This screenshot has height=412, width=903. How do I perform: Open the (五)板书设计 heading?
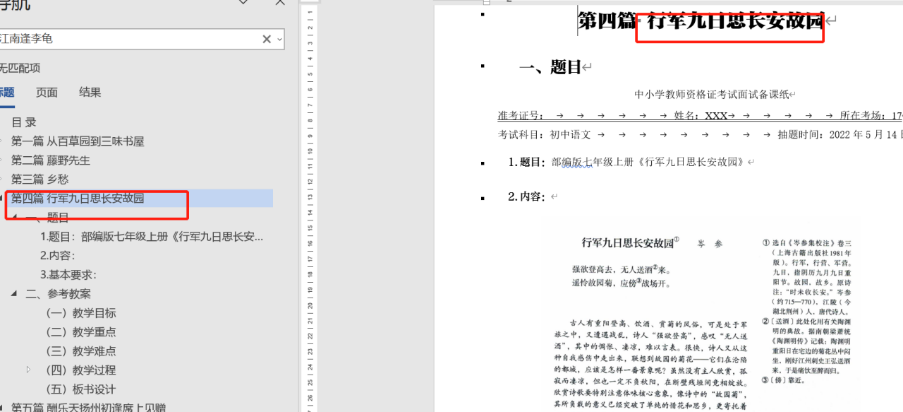[x=81, y=389]
